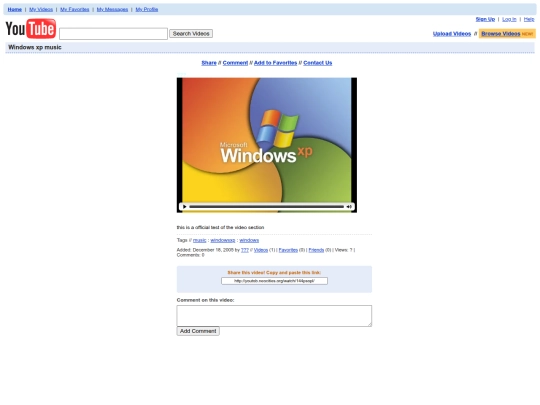
Task: Click the YouTube logo
Action: click(31, 29)
